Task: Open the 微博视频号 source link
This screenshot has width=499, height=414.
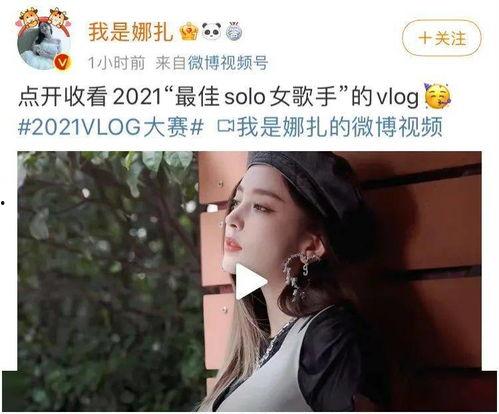Action: pos(228,63)
